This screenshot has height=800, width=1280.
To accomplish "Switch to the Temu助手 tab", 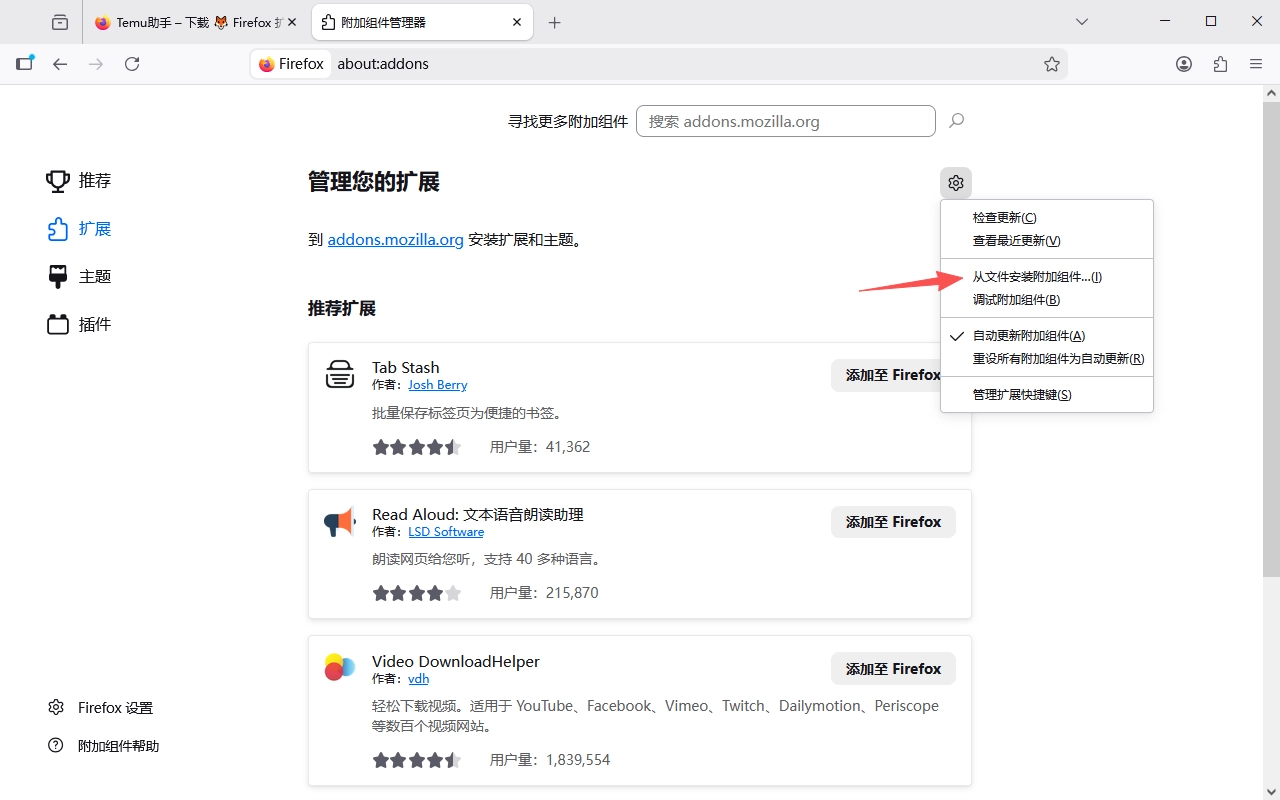I will 190,21.
